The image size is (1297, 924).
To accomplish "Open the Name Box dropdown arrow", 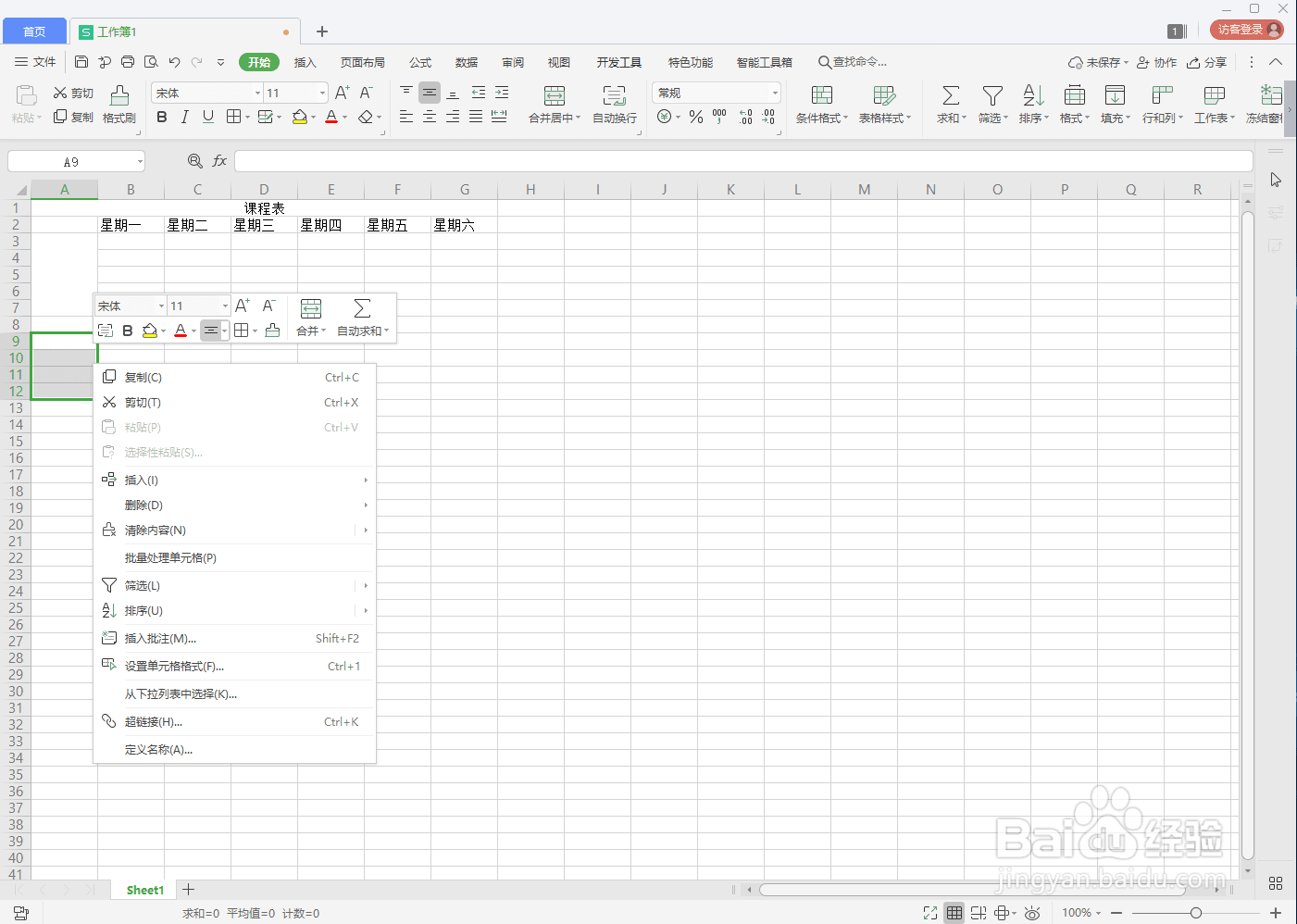I will pos(140,162).
